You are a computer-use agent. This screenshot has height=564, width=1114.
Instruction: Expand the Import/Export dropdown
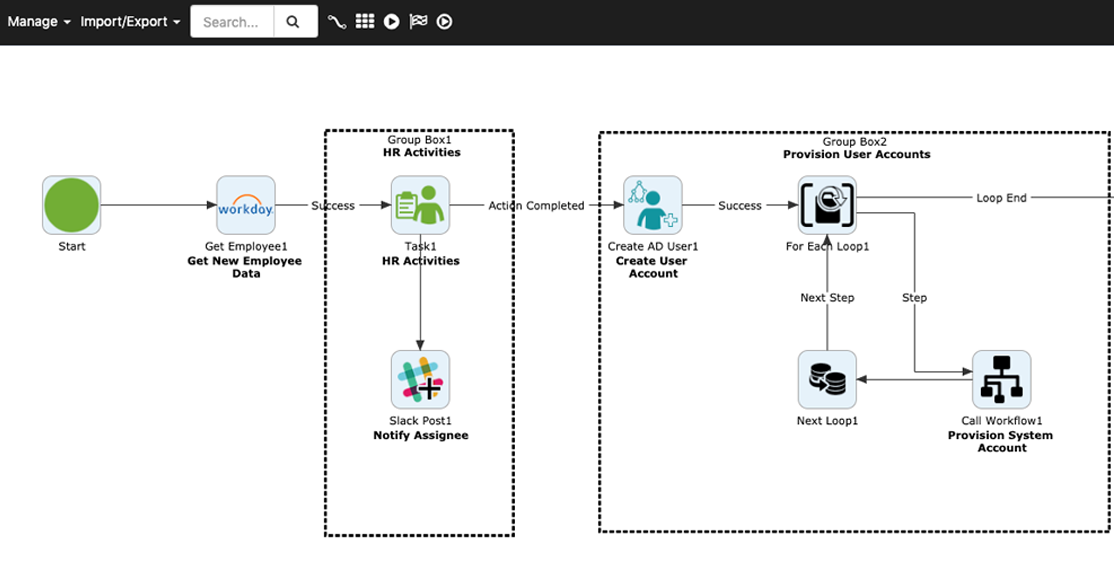tap(130, 21)
